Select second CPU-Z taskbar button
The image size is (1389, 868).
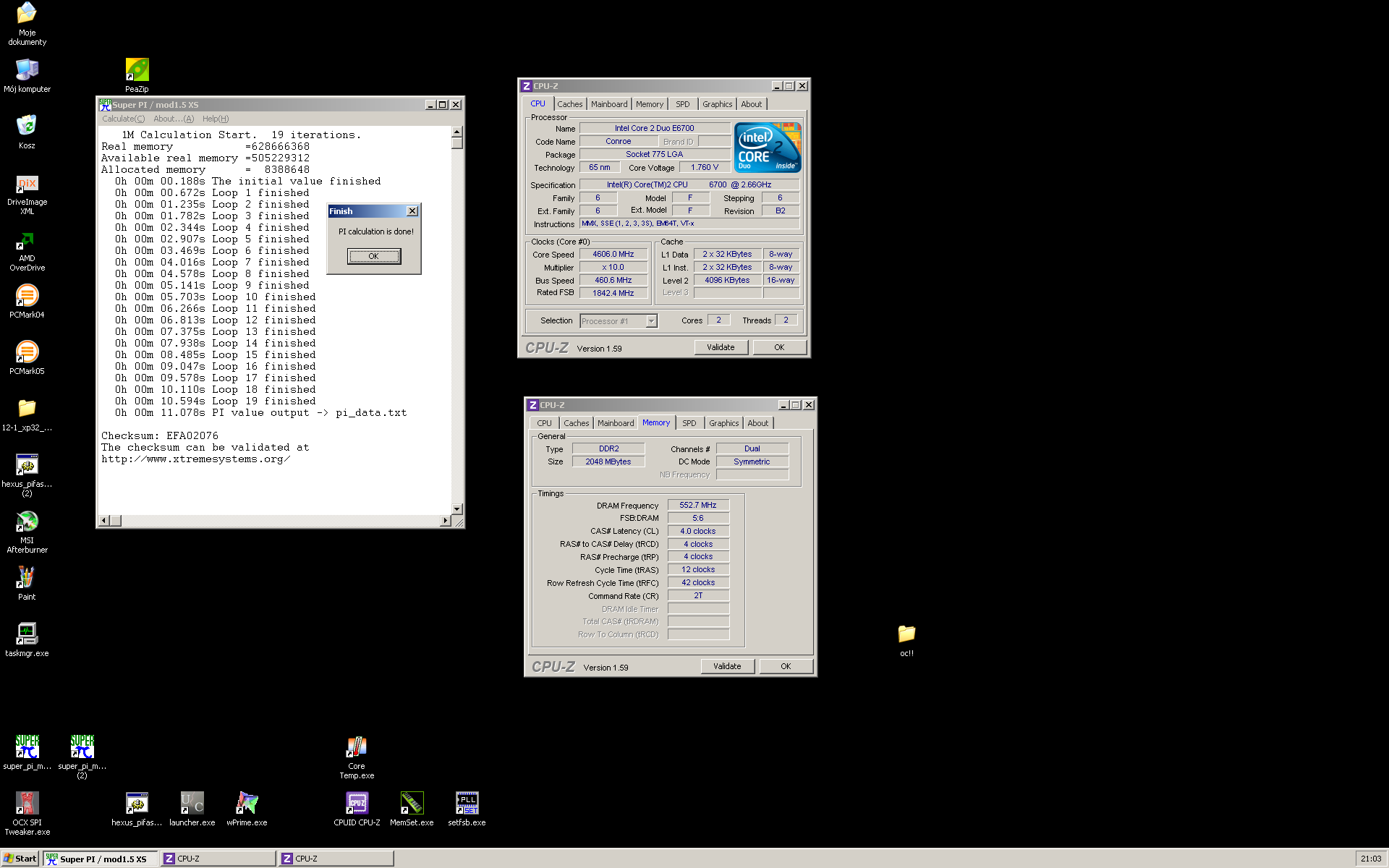point(336,859)
